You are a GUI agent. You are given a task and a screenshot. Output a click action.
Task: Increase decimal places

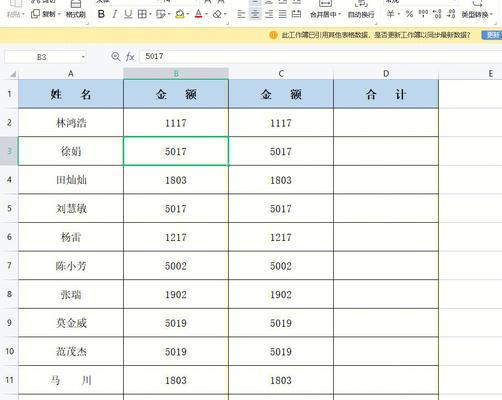tap(437, 14)
